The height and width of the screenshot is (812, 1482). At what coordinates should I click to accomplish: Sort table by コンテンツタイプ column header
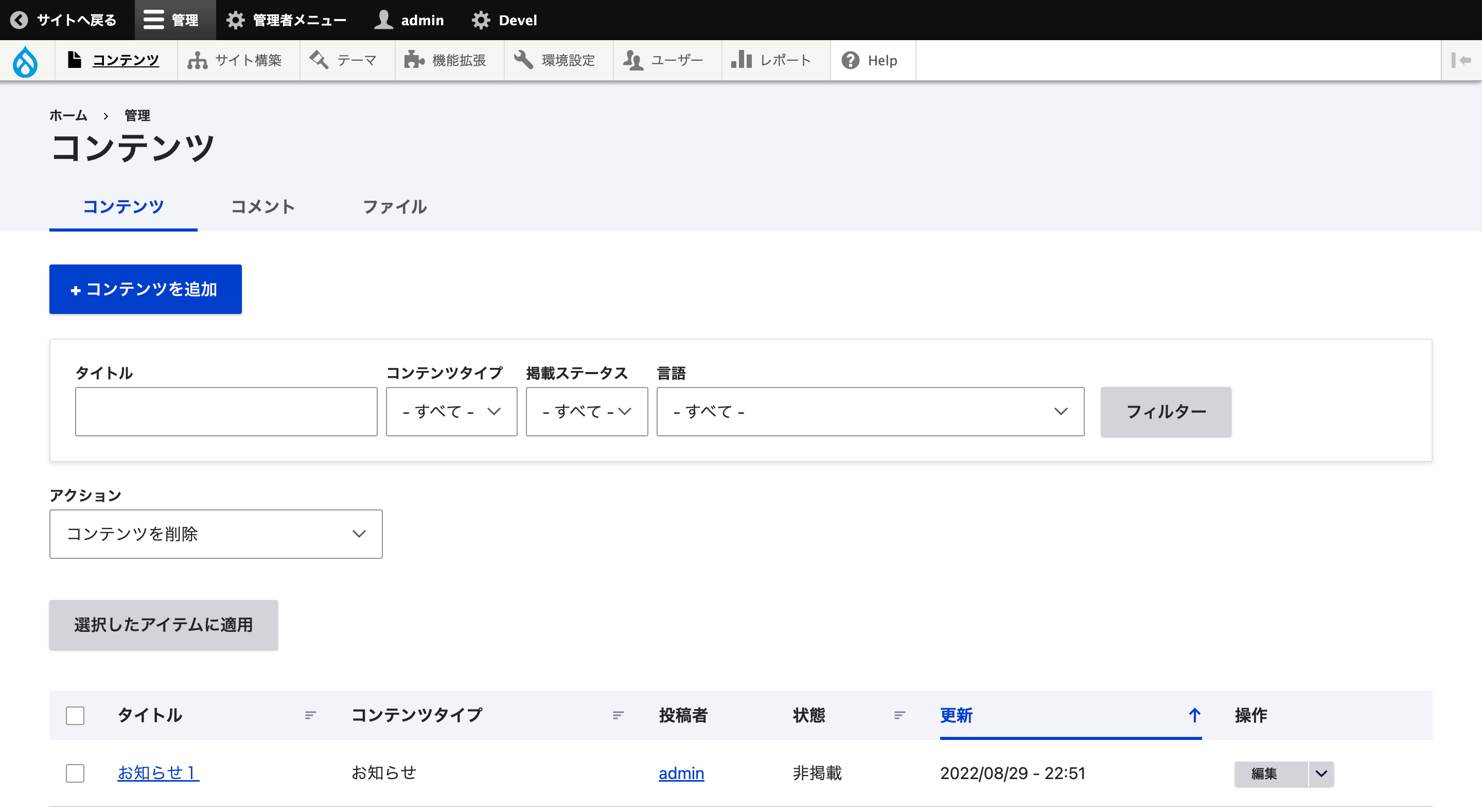tap(417, 715)
